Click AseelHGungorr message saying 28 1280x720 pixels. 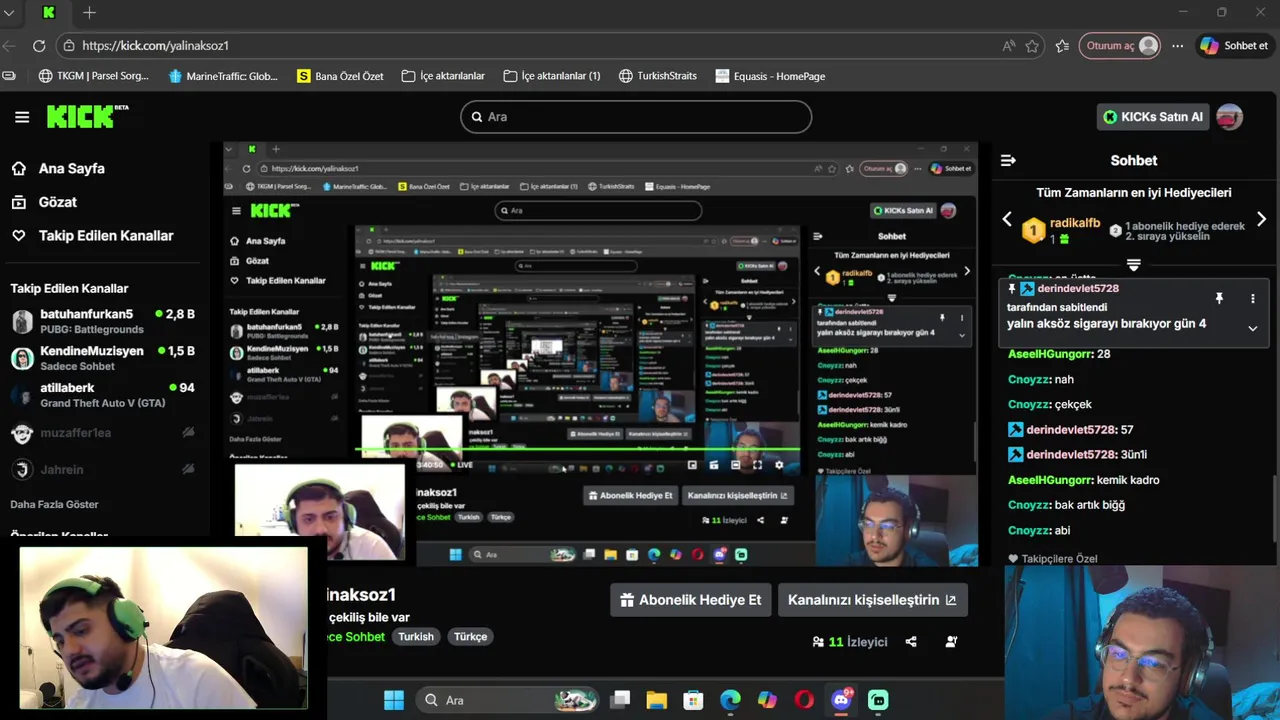(x=1059, y=354)
